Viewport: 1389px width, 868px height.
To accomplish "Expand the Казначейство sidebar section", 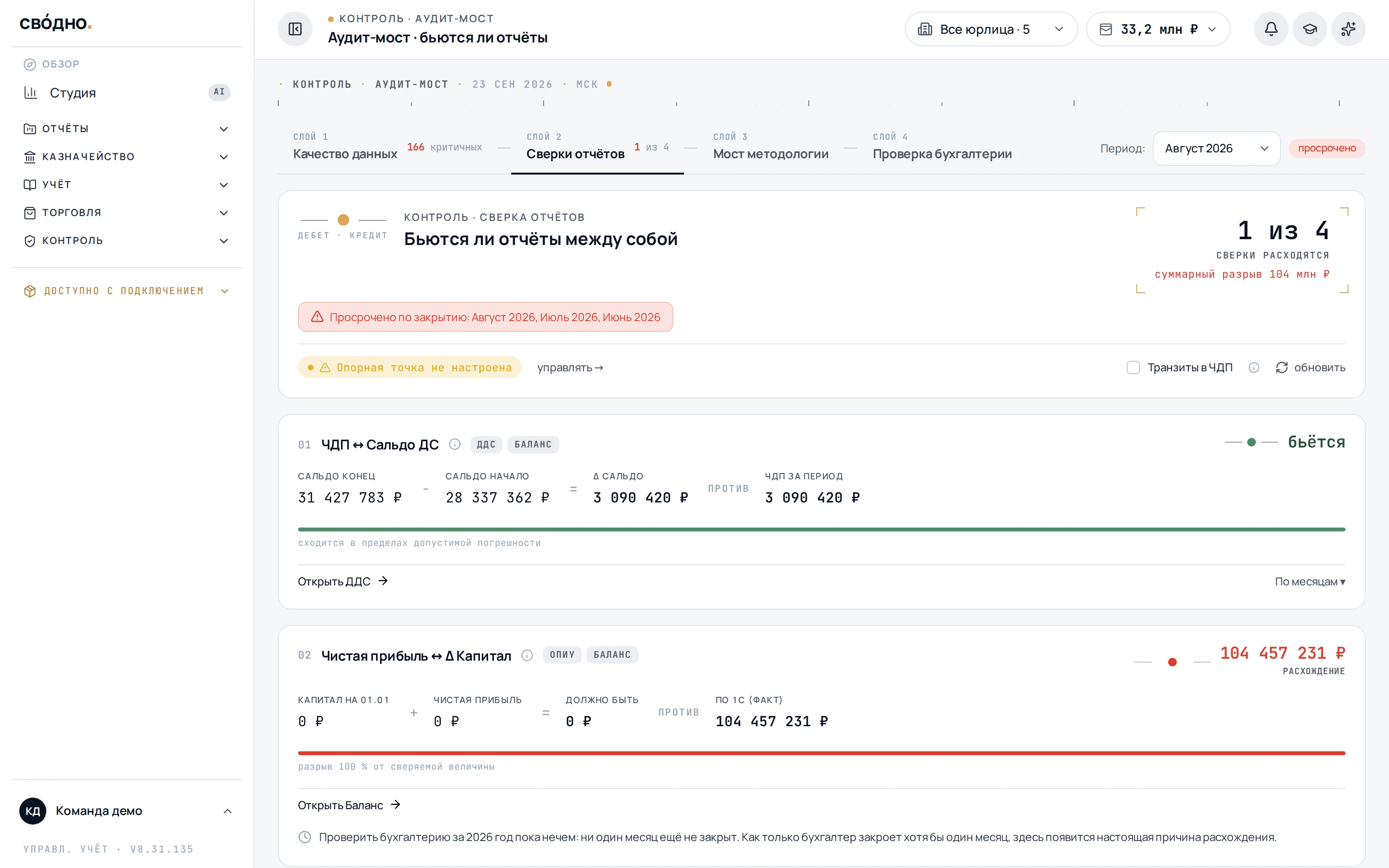I will coord(127,157).
